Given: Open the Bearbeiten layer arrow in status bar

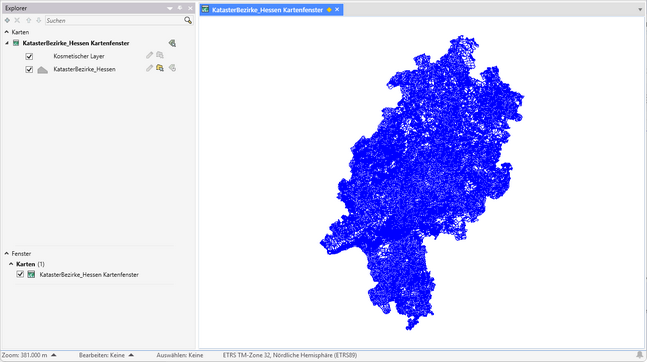Looking at the screenshot, I should (131, 355).
